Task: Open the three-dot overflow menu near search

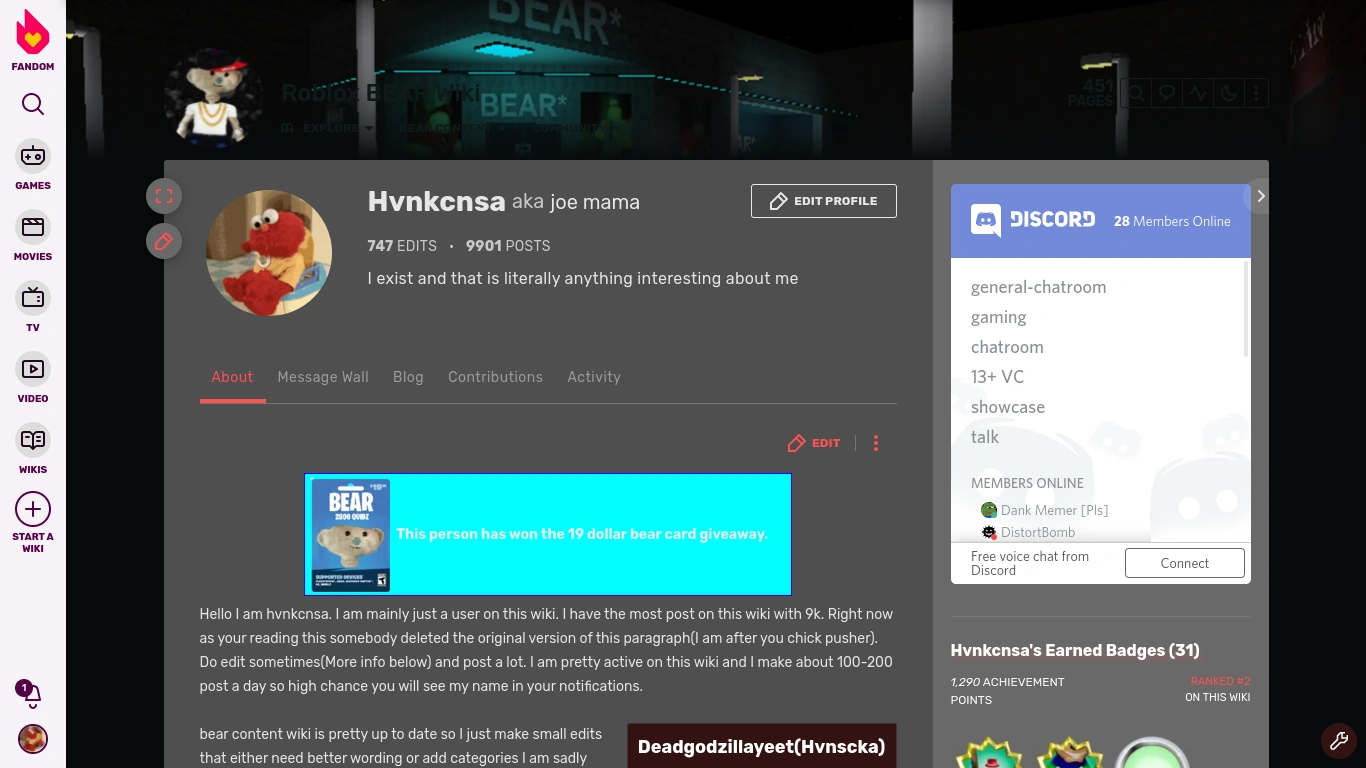Action: pos(1256,92)
